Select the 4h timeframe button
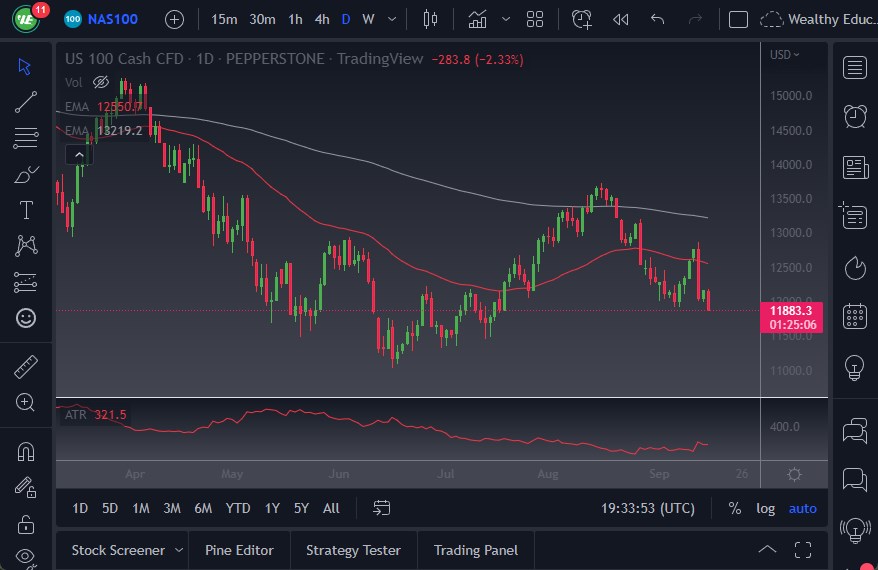 click(321, 19)
